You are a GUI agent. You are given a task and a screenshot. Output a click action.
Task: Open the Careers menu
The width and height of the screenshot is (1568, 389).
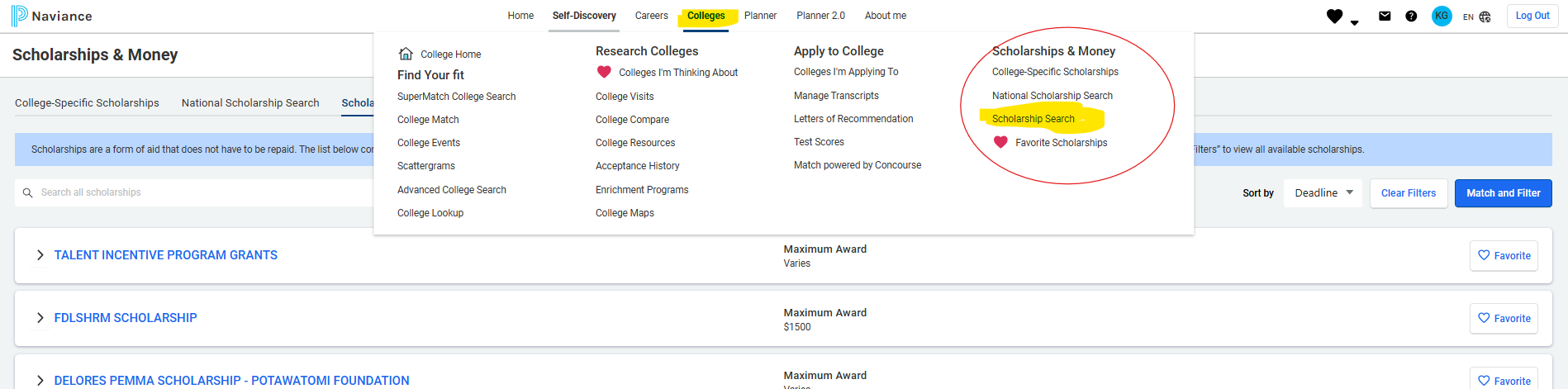pyautogui.click(x=651, y=16)
